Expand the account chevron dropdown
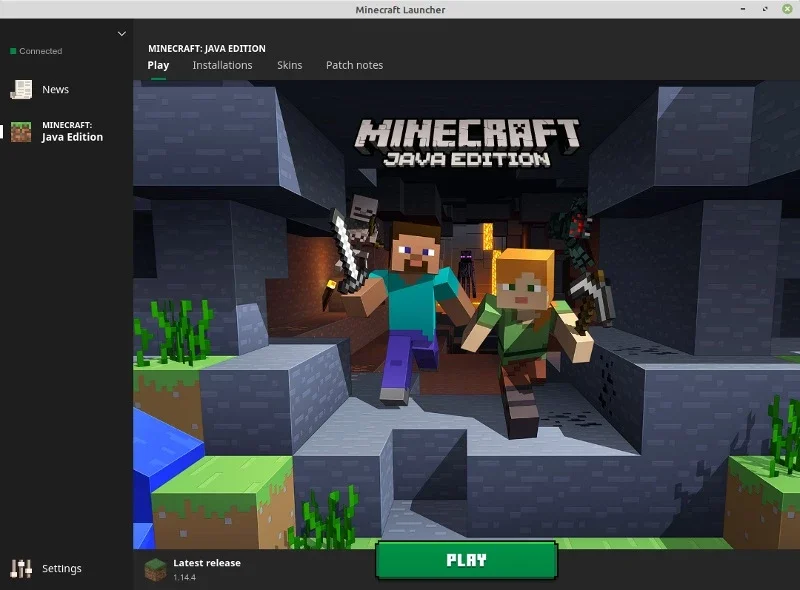This screenshot has height=590, width=800. coord(121,34)
